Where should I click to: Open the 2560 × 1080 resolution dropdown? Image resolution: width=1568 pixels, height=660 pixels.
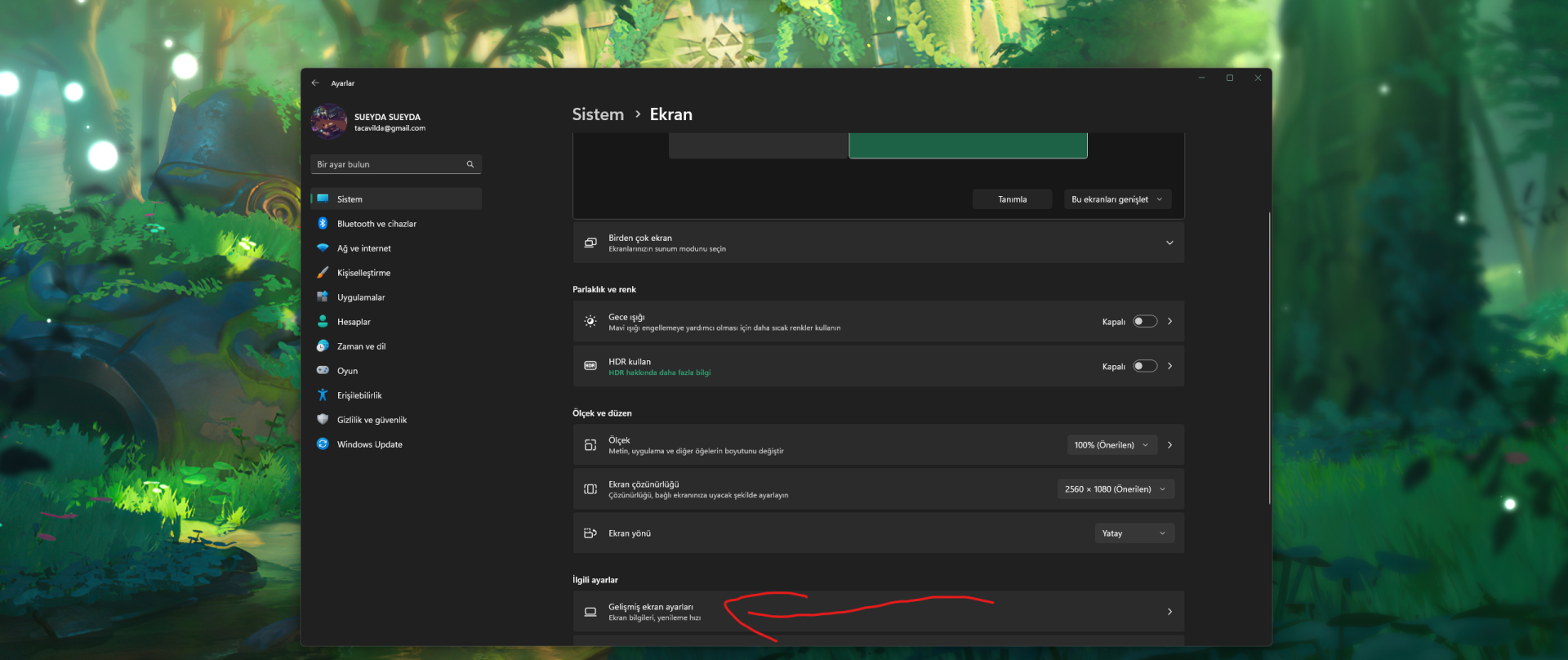1116,489
